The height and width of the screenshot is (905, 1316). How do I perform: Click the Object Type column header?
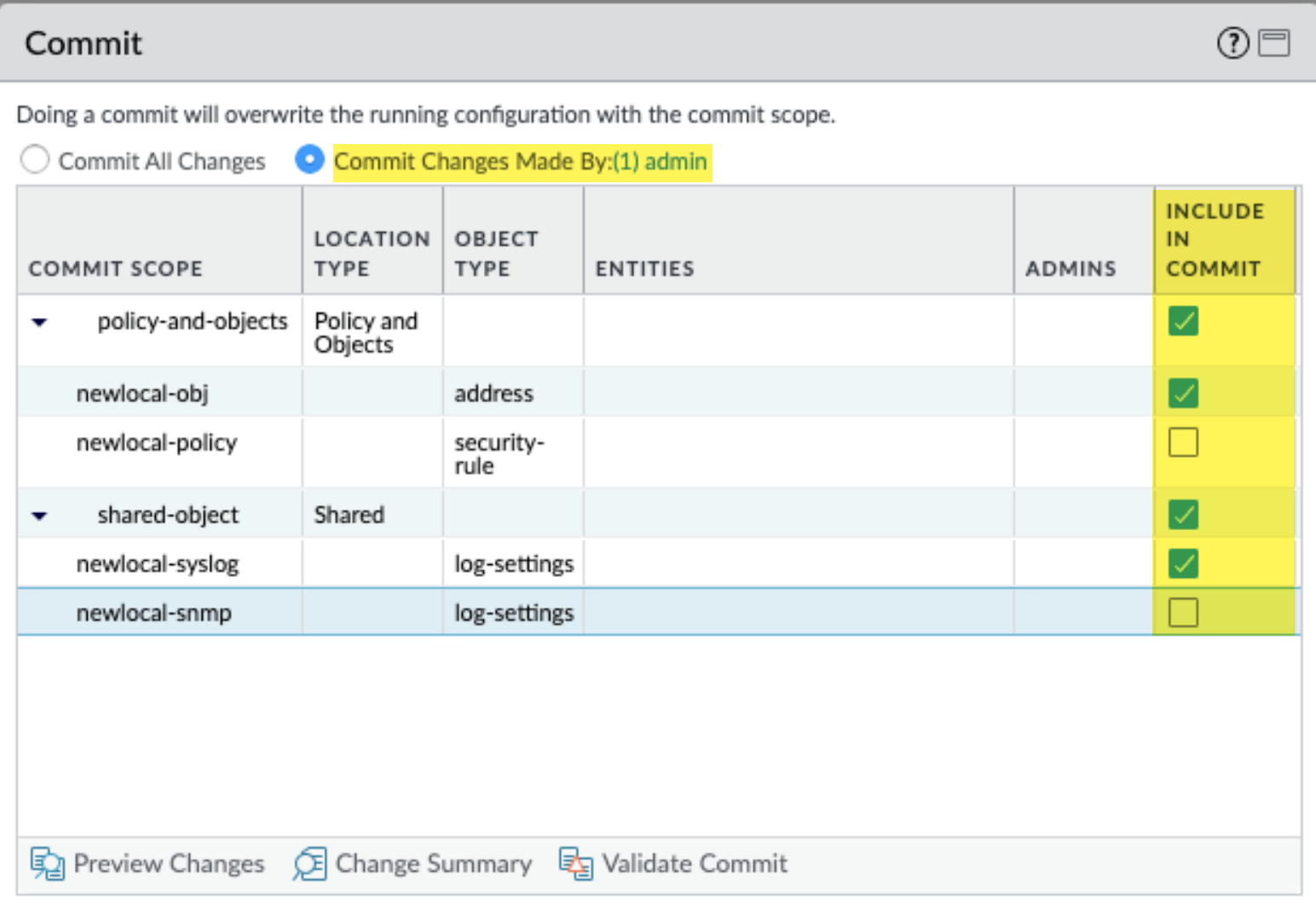[496, 253]
